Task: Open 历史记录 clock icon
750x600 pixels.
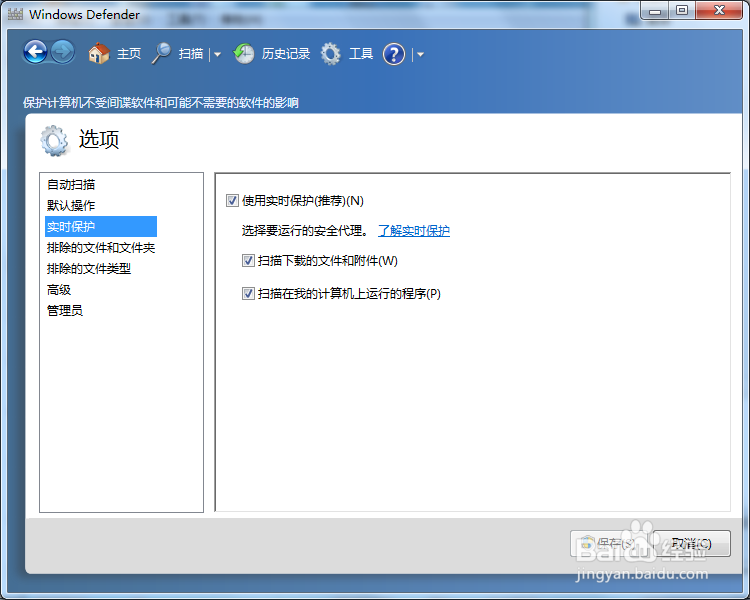Action: (244, 54)
